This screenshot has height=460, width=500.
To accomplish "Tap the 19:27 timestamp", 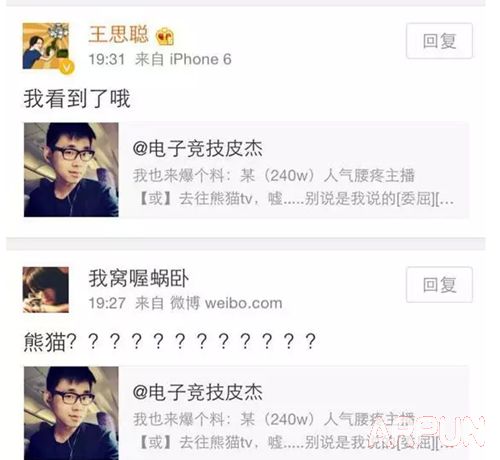I will (x=107, y=303).
